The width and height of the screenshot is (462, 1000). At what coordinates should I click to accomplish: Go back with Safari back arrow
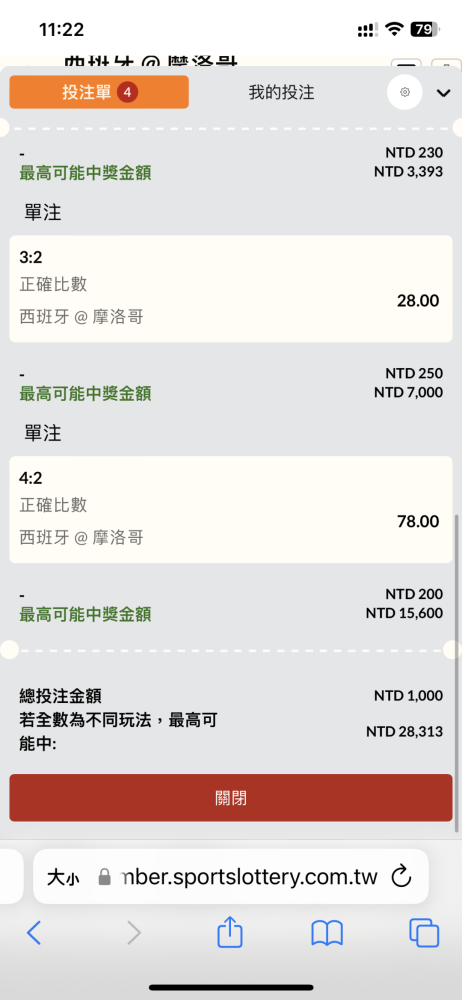[x=34, y=934]
